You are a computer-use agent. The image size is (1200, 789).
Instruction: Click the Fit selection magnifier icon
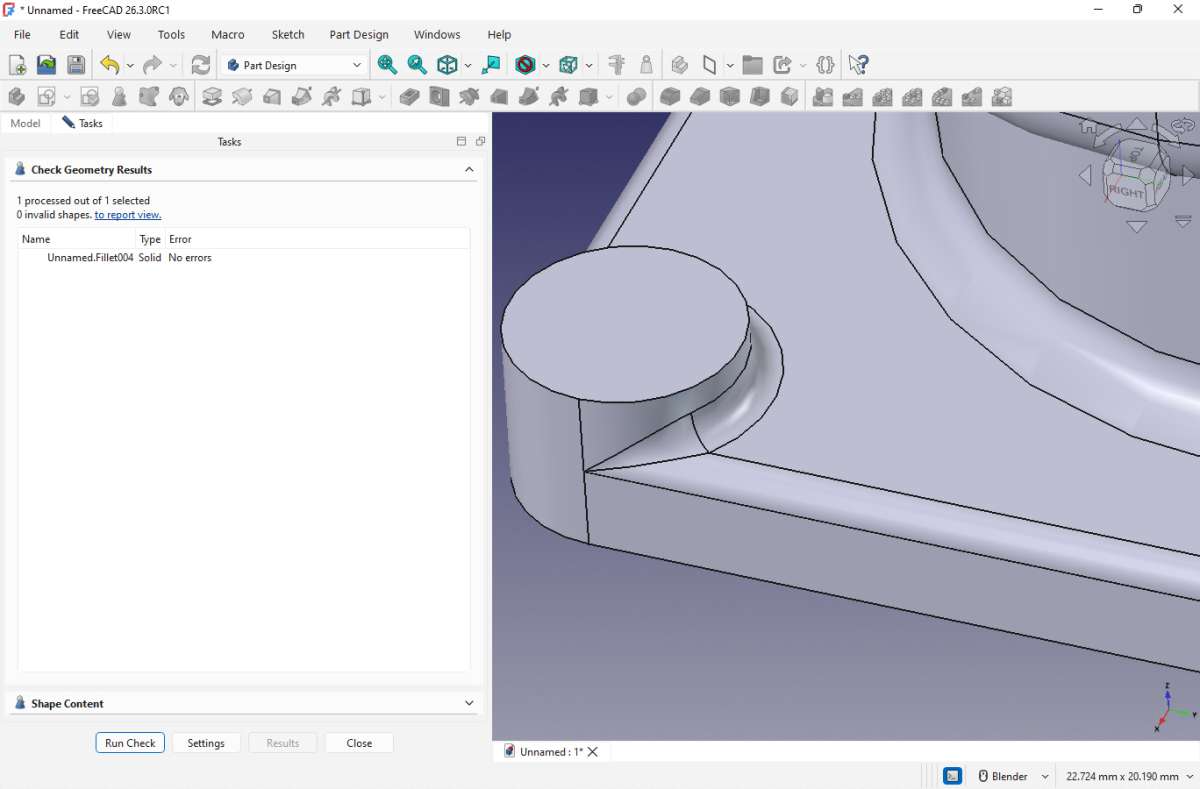tap(417, 65)
